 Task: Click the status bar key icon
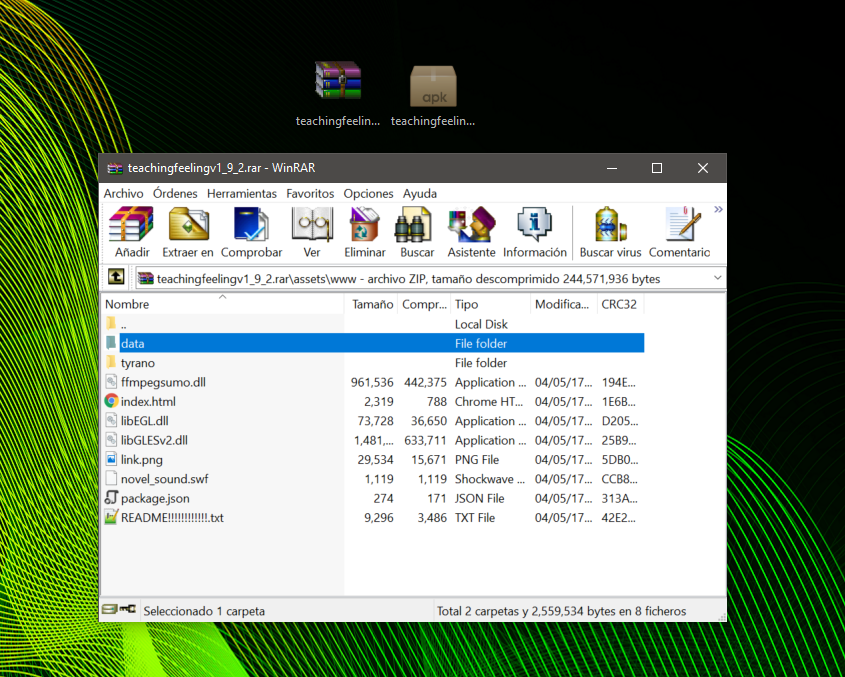click(x=127, y=609)
